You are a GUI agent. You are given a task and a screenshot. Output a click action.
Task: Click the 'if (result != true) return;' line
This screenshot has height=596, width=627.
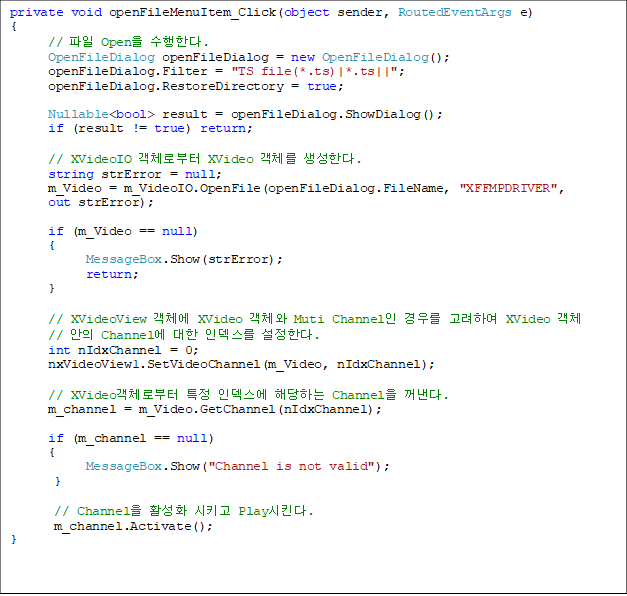point(150,128)
